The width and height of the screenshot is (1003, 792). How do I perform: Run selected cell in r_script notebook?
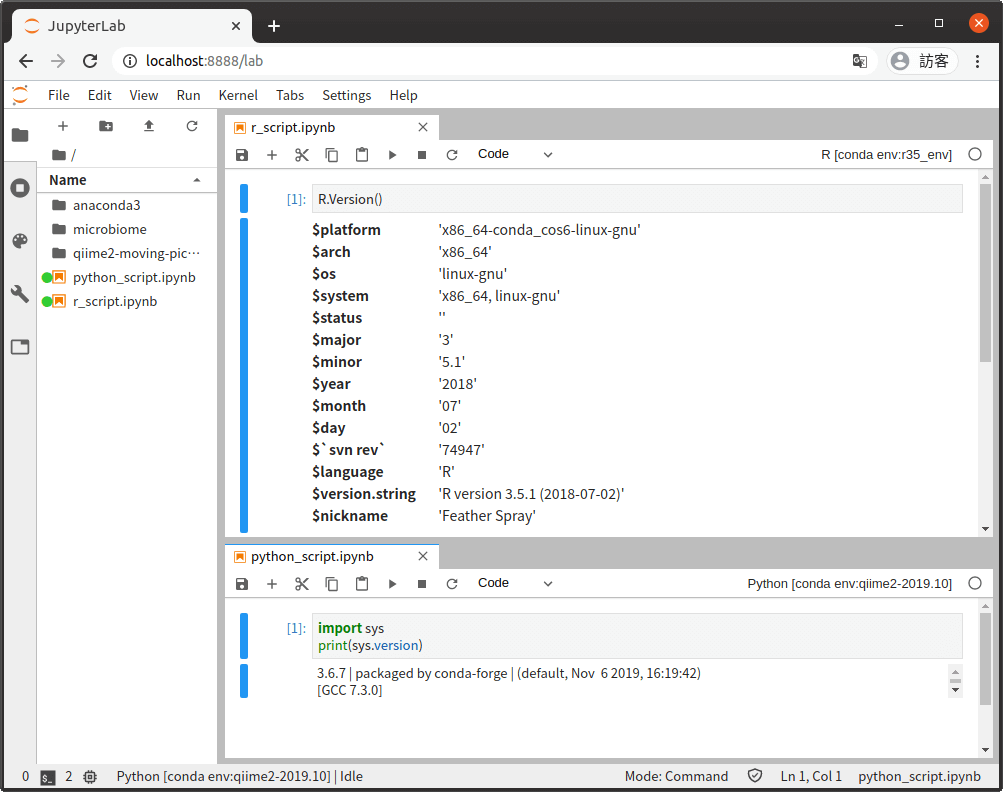pyautogui.click(x=392, y=155)
